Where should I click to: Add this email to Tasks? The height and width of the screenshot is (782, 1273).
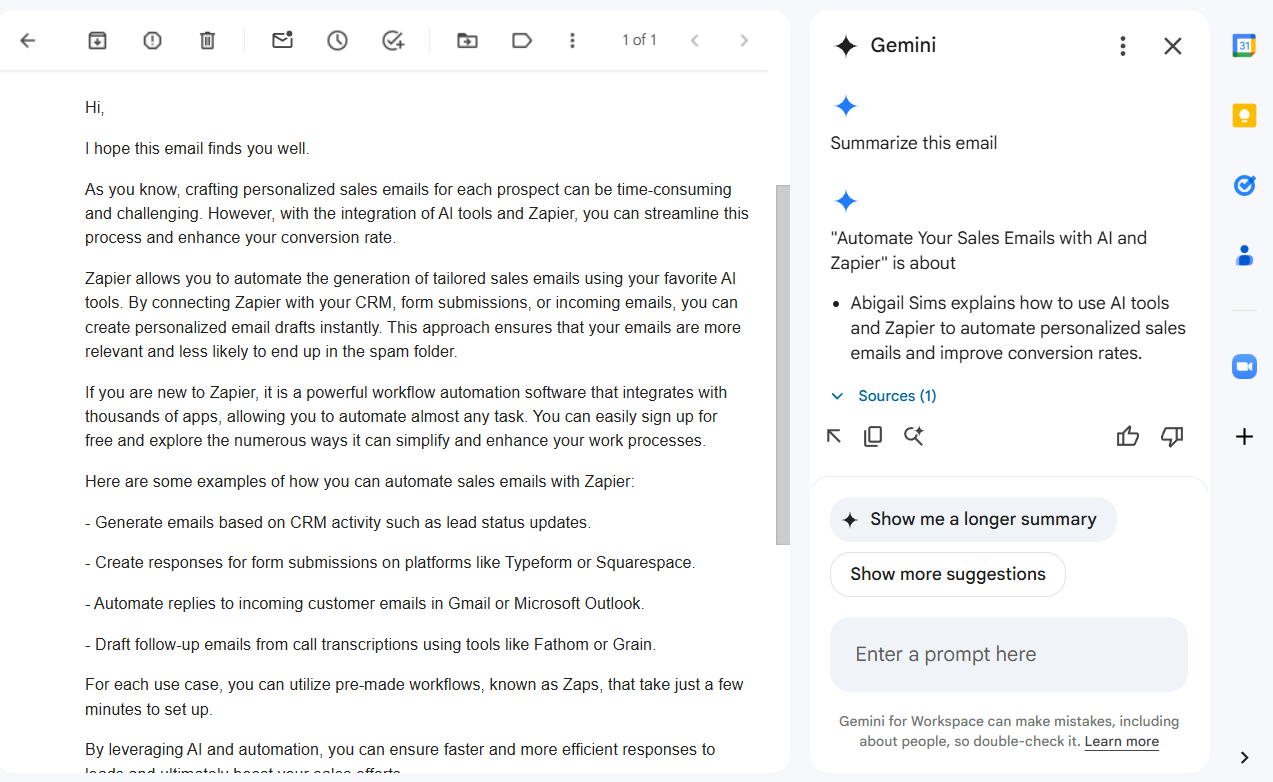(393, 40)
